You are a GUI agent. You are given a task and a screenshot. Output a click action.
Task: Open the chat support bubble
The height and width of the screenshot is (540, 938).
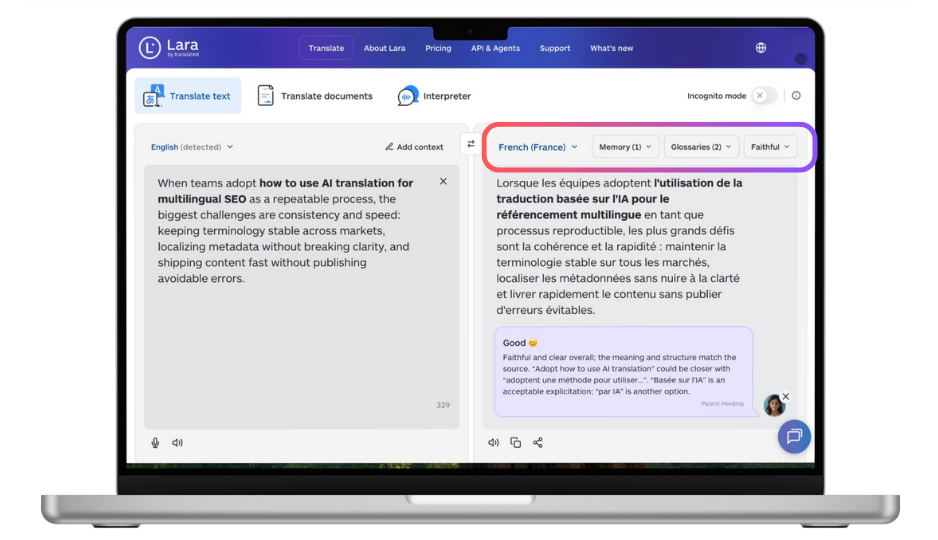coord(794,437)
